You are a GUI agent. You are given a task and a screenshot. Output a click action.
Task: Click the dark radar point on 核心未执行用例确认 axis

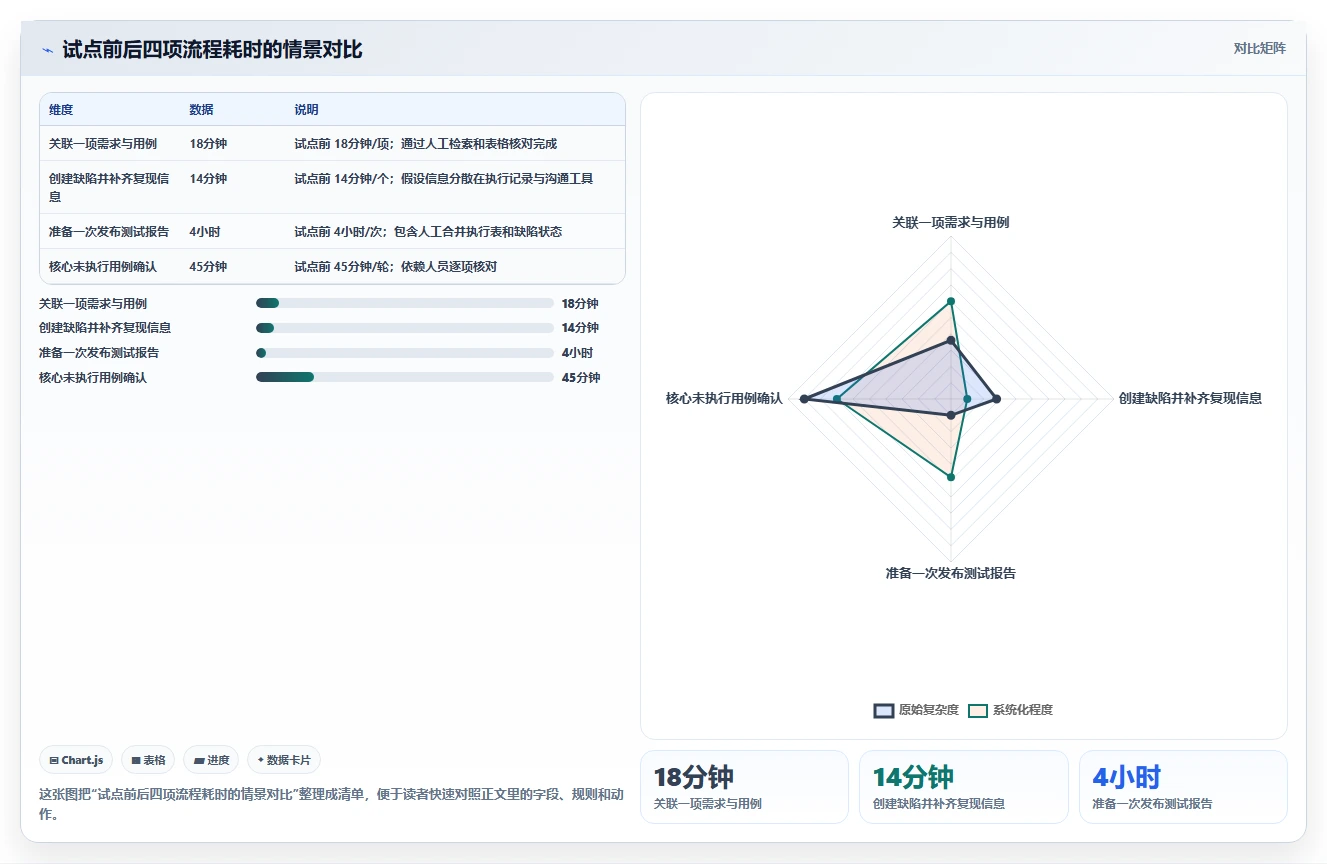coord(804,399)
